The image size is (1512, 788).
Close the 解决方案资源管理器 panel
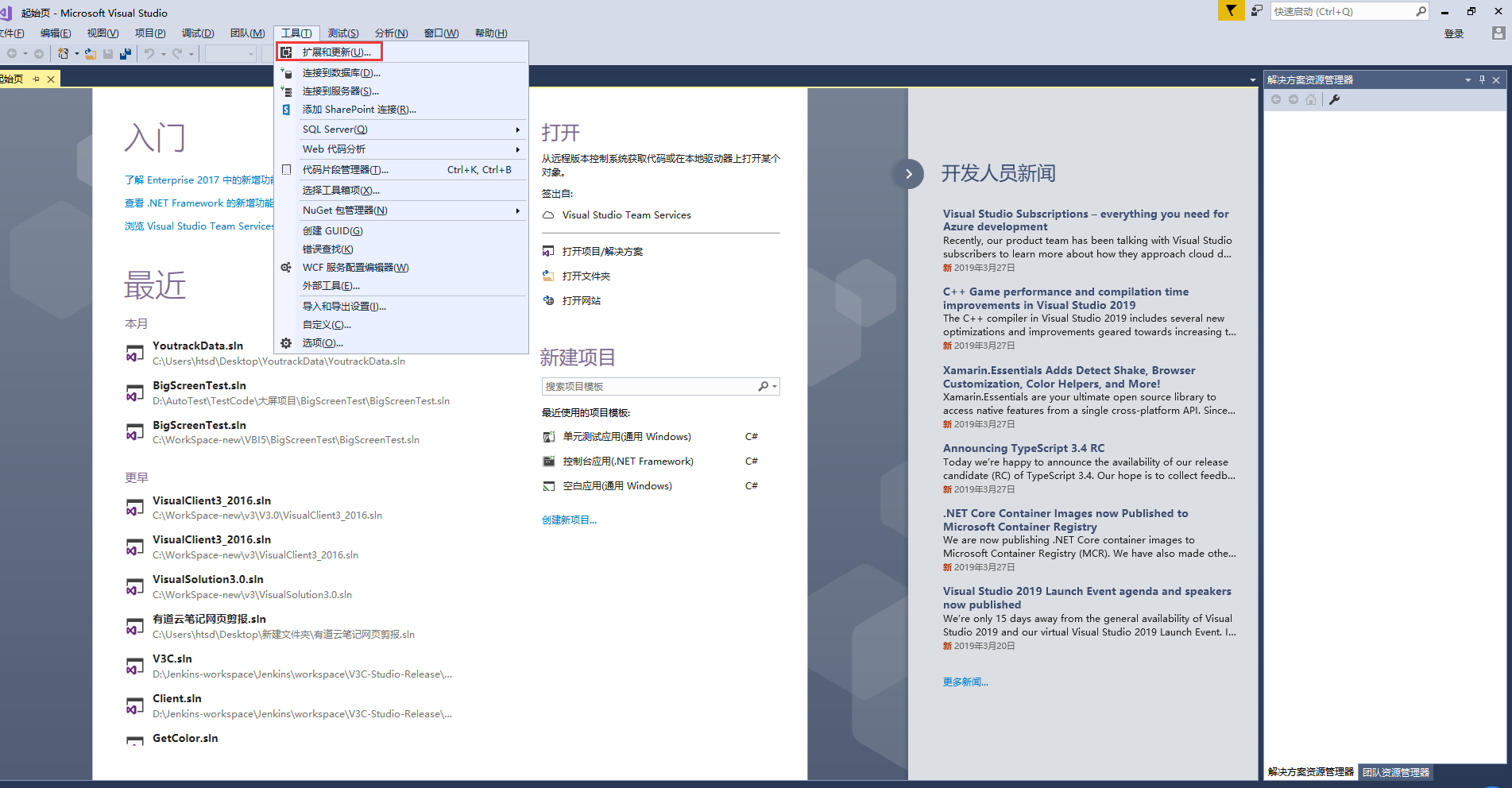coord(1496,79)
